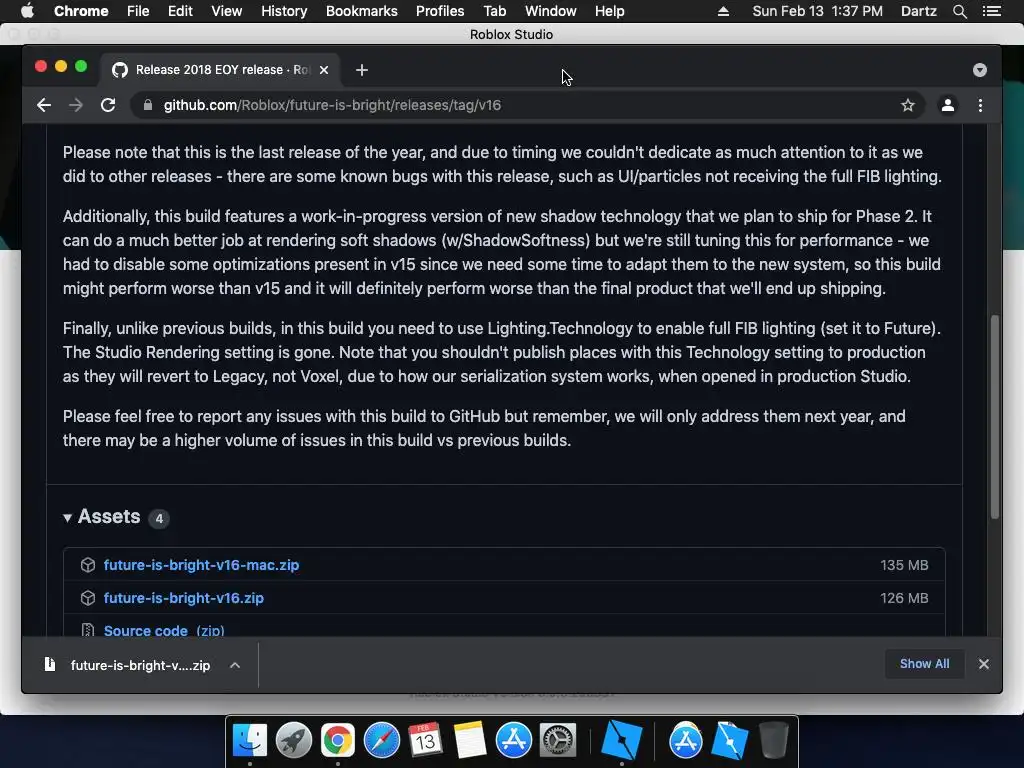
Task: Close the downloads bar
Action: 984,664
